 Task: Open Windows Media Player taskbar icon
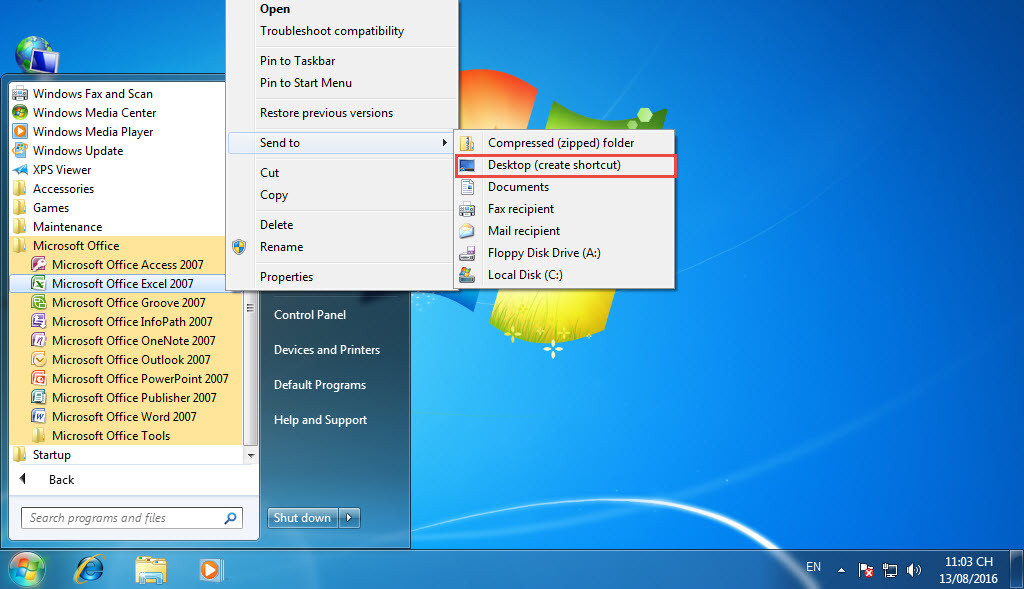click(x=211, y=569)
